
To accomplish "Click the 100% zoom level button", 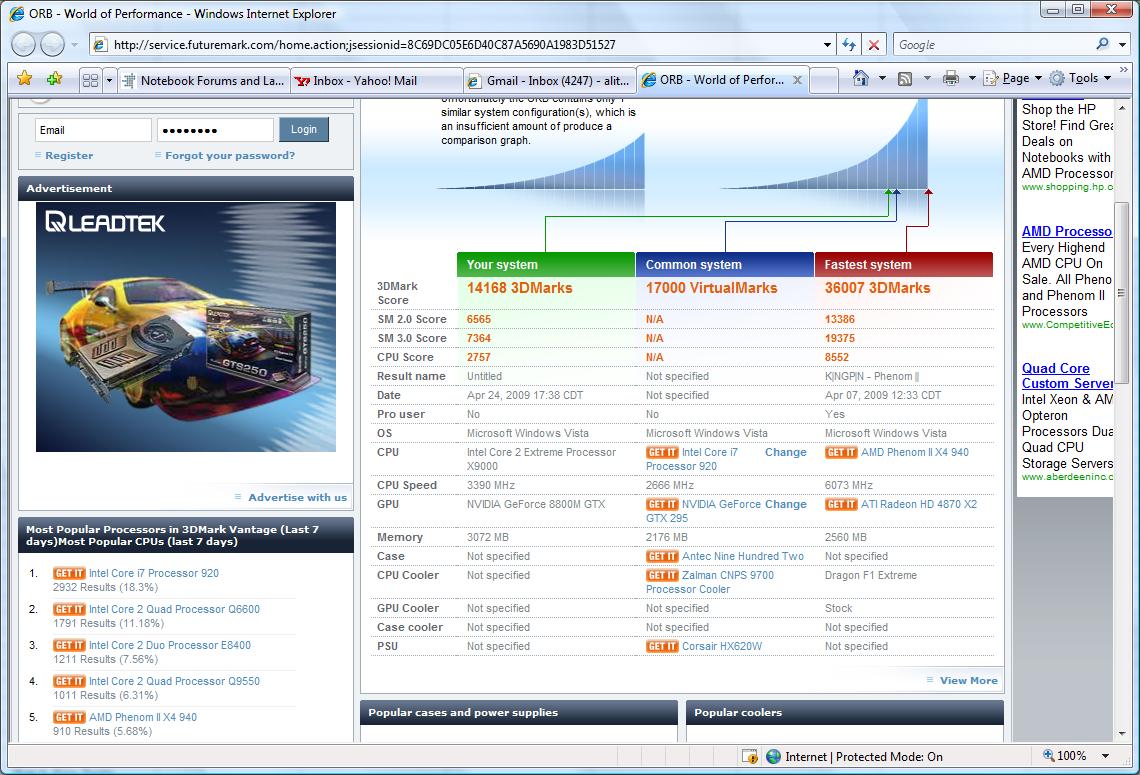I will [x=1065, y=756].
